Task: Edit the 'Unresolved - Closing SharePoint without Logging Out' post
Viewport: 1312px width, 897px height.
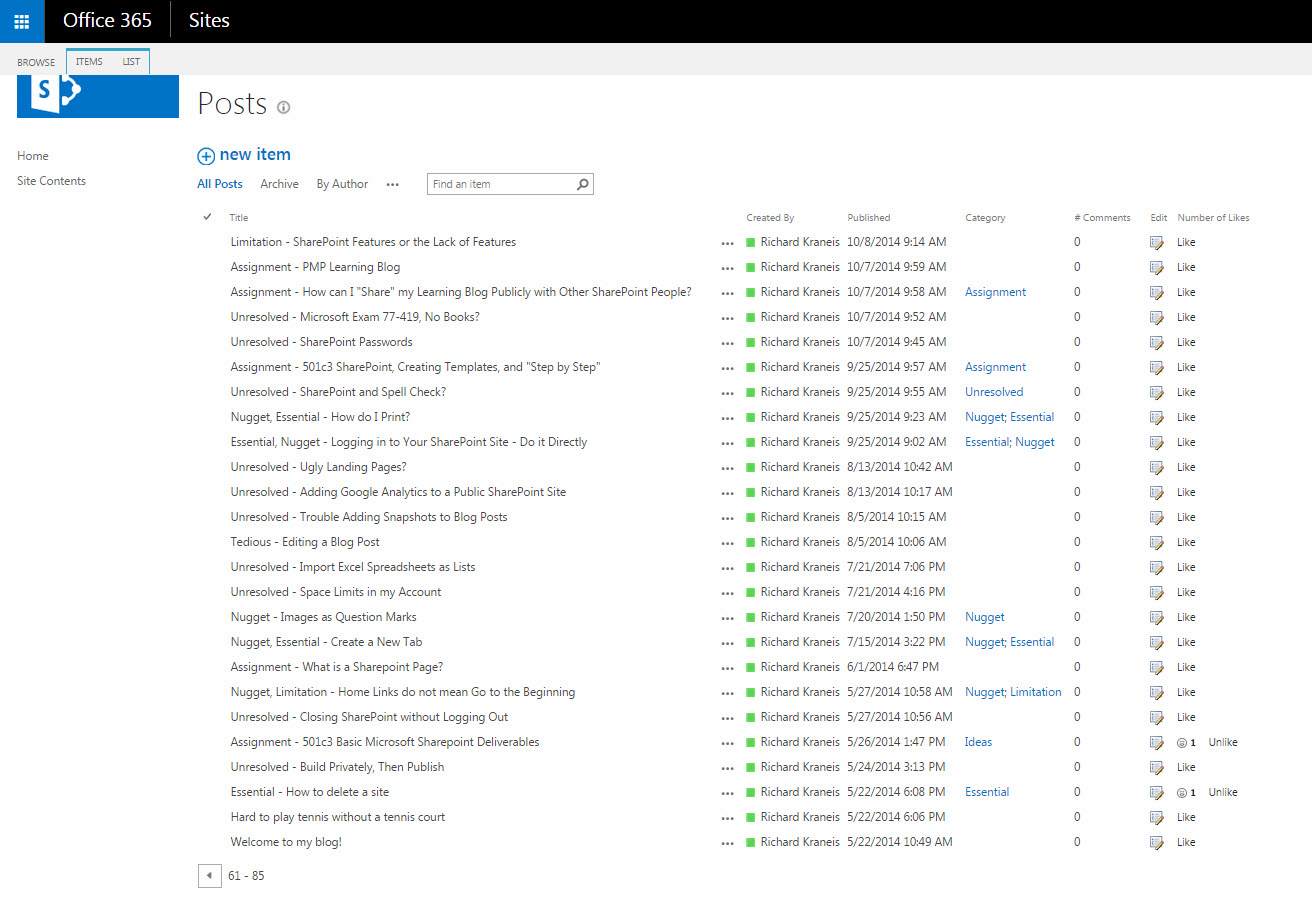Action: click(1157, 717)
